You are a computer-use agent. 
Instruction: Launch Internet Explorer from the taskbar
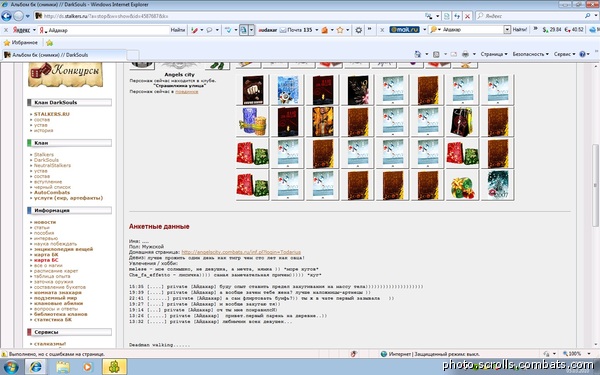click(x=36, y=367)
